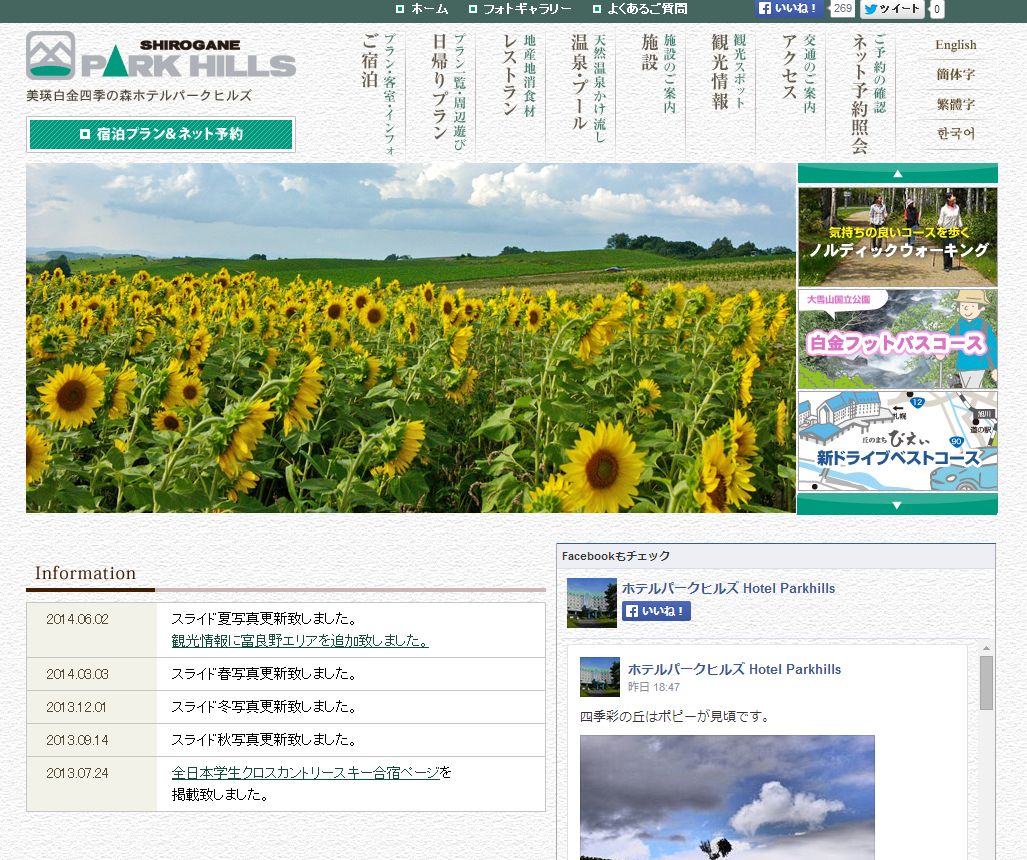Click the Facebook widget scrollbar
This screenshot has height=860, width=1027.
pyautogui.click(x=986, y=683)
